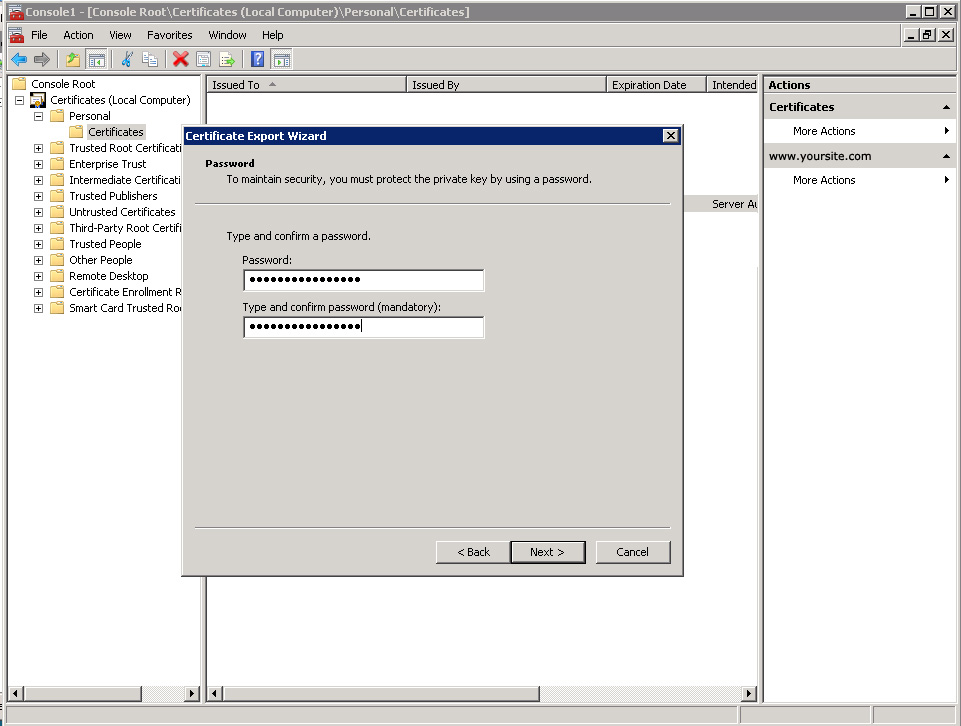Screen dimensions: 961x726
Task: Expand the Certificate Enrollment Requests node
Action: click(x=39, y=292)
